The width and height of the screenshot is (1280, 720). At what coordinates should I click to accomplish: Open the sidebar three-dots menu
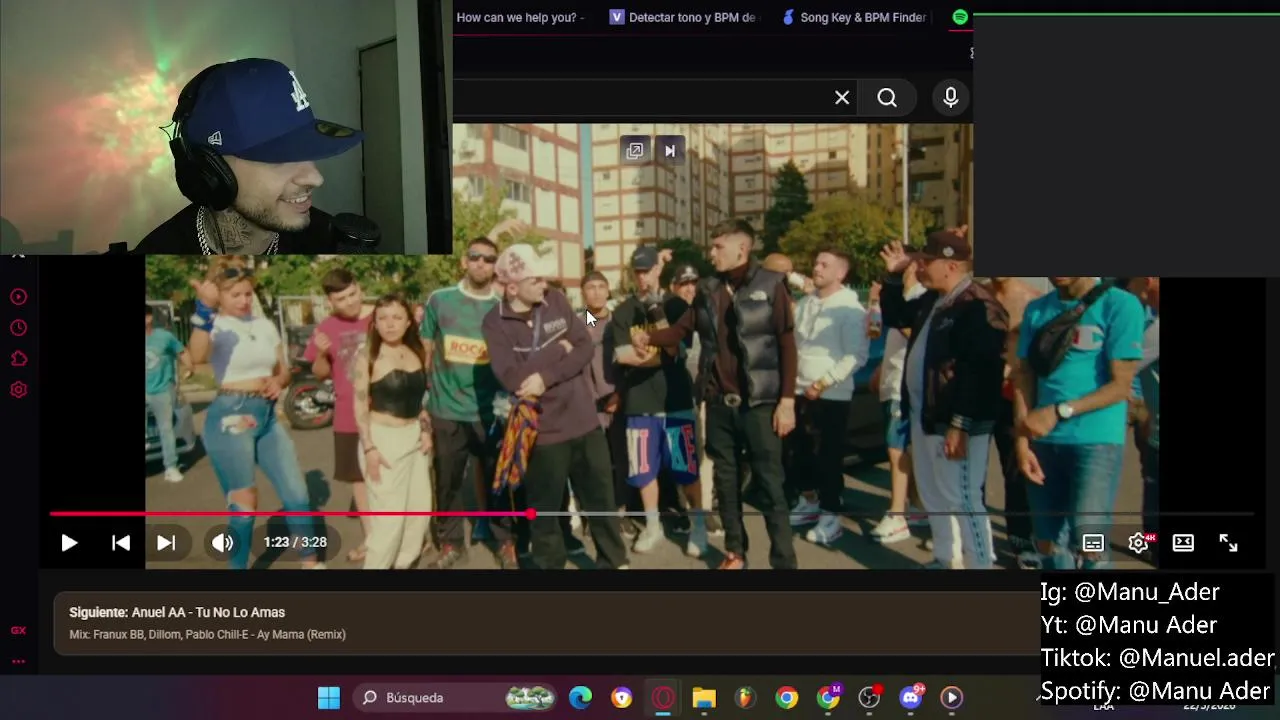[x=18, y=661]
